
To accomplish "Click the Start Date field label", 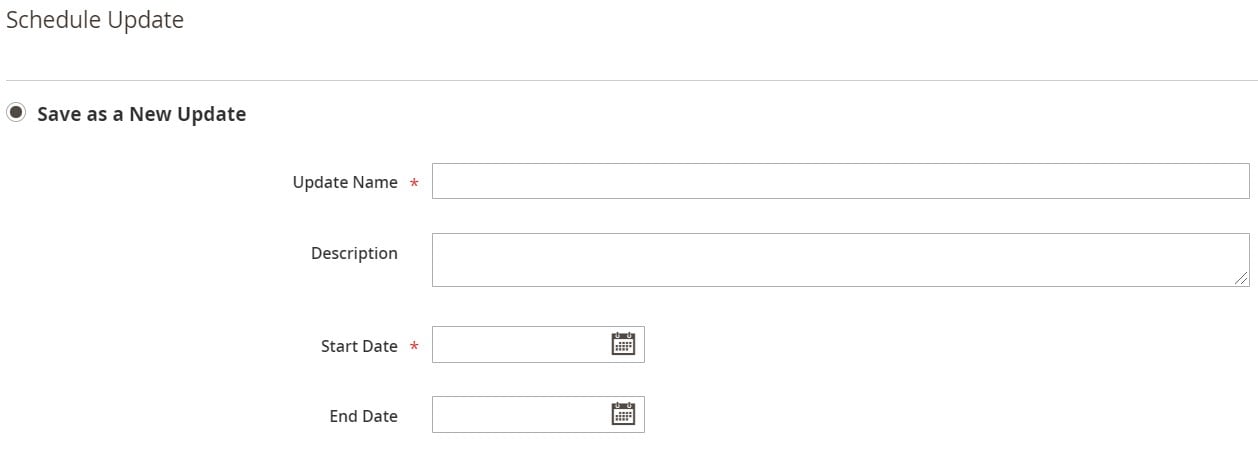I will (359, 346).
